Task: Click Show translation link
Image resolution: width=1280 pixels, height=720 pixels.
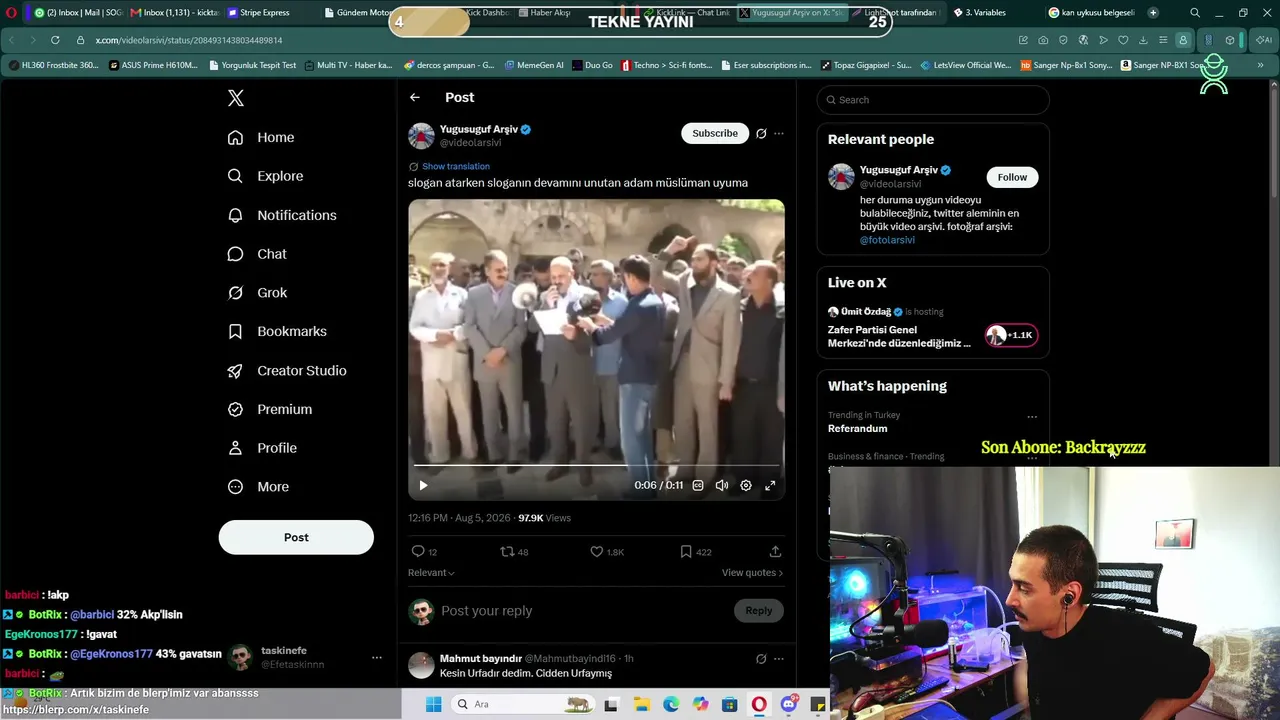Action: 456,166
